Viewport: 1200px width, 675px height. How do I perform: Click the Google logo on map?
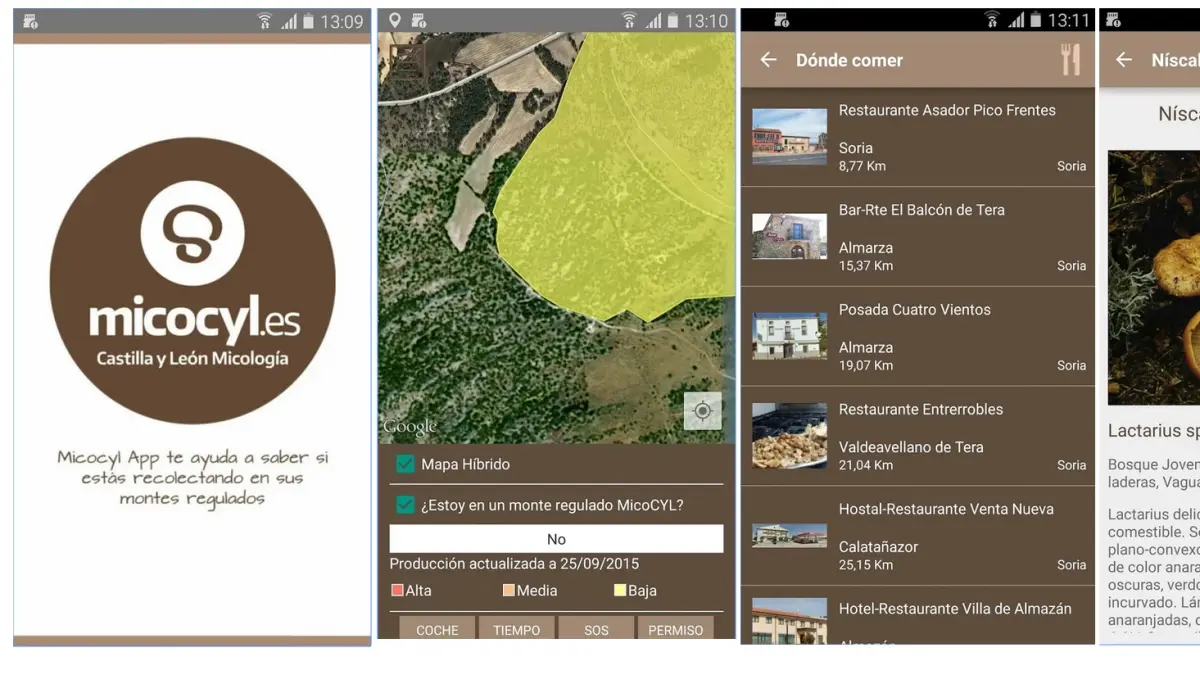click(x=410, y=427)
